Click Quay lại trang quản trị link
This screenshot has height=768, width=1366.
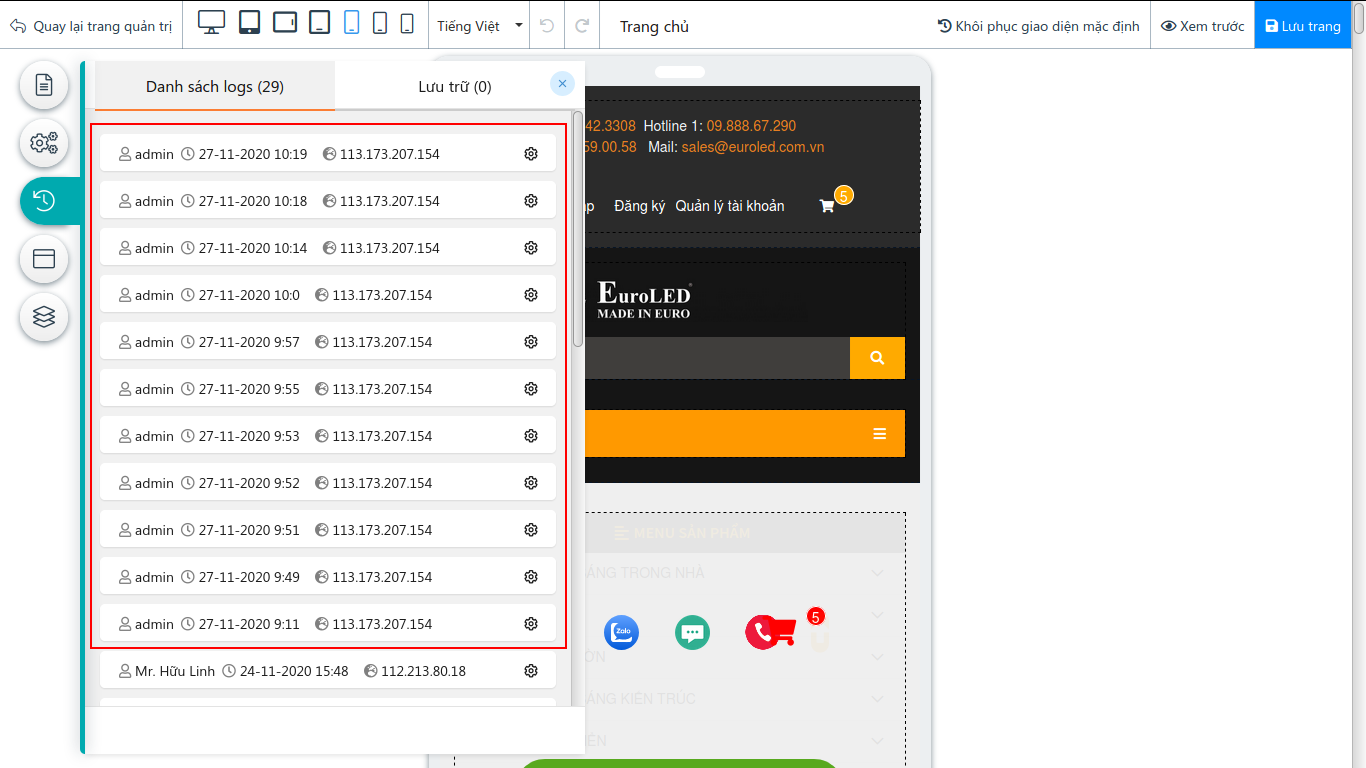91,26
